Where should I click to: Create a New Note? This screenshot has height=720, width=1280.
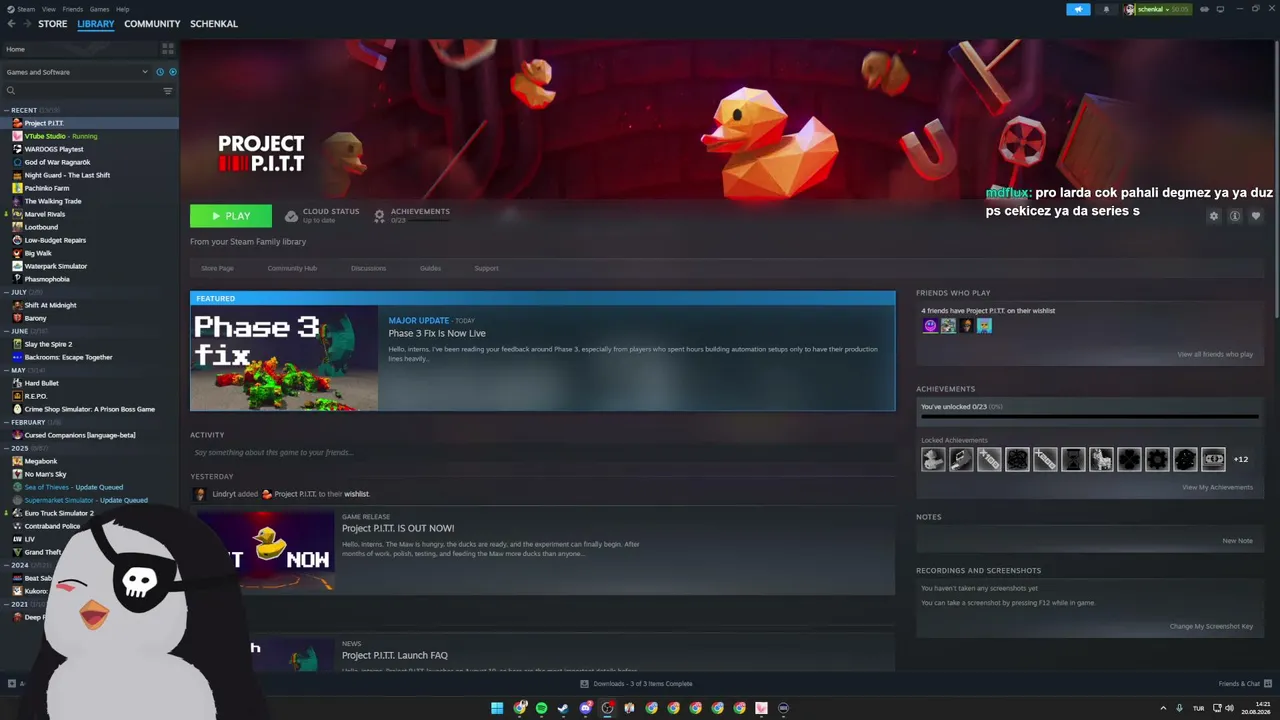point(1237,541)
